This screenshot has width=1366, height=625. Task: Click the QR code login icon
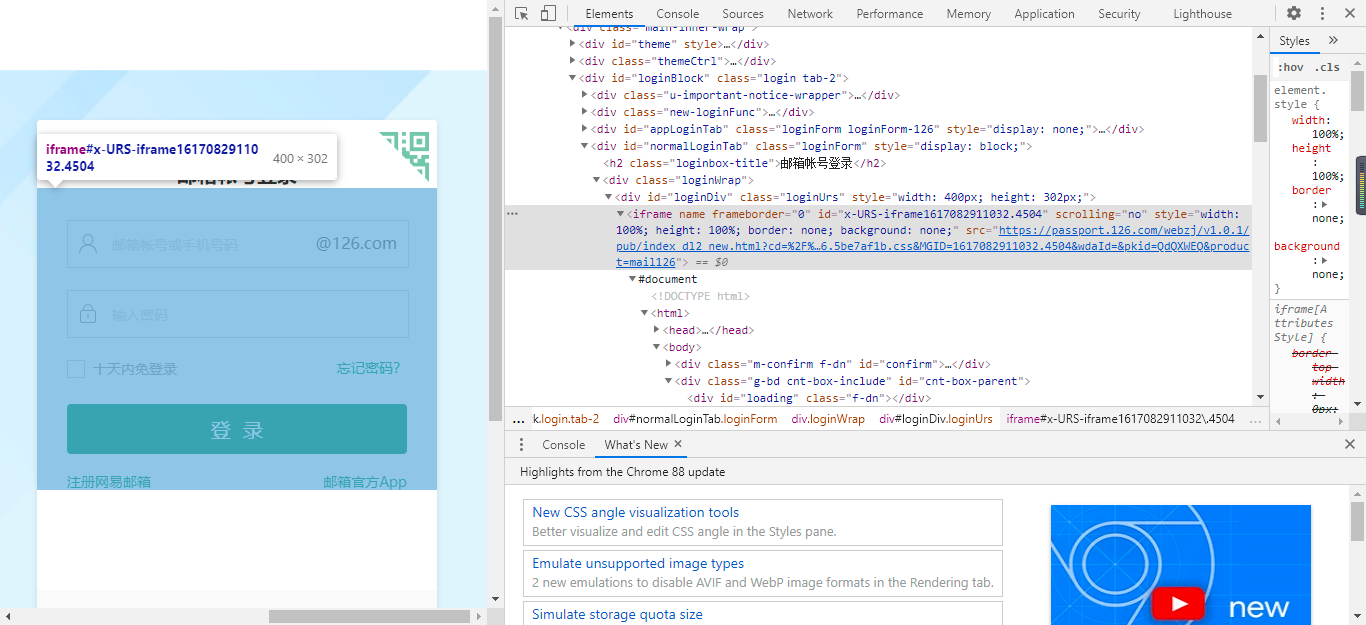[405, 155]
